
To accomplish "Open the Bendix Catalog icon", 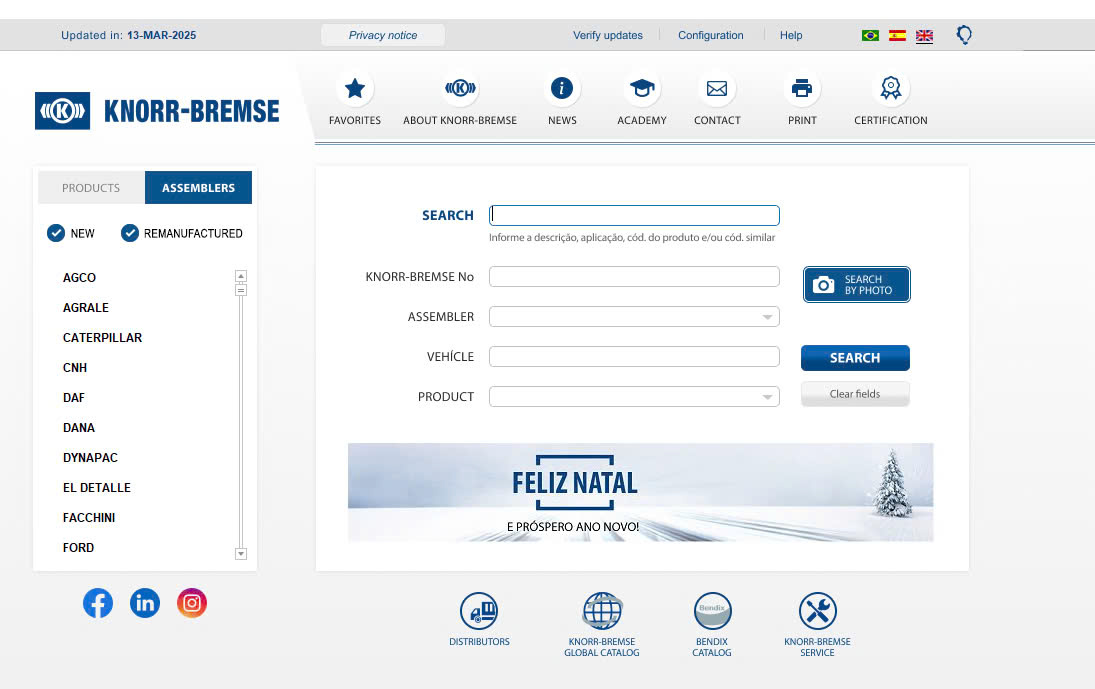I will [x=712, y=611].
